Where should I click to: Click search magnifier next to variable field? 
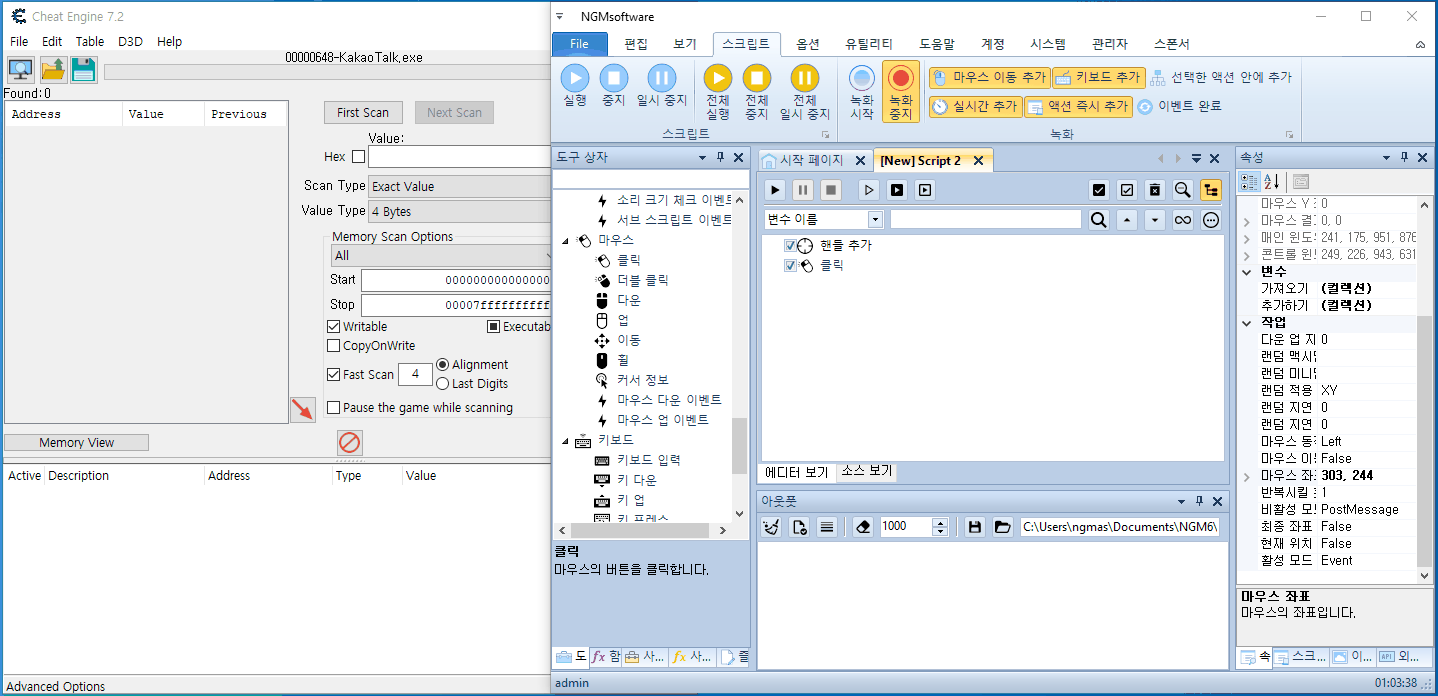tap(1099, 220)
